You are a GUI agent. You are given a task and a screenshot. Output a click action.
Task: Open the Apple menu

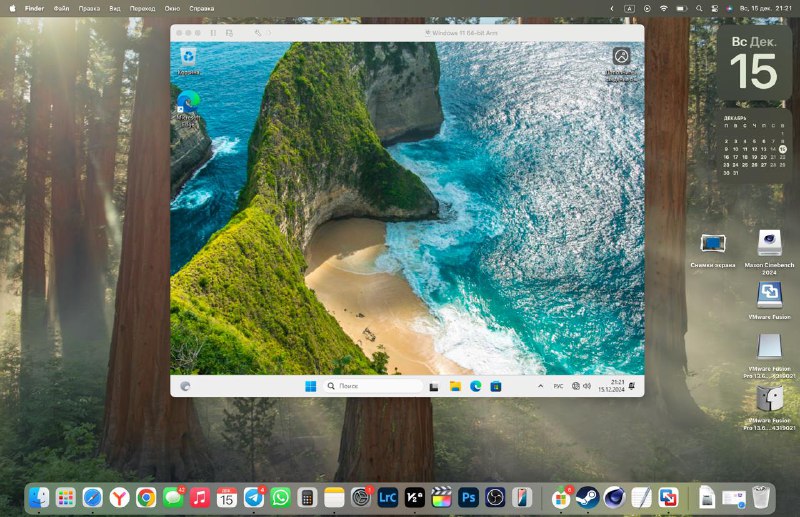pos(12,8)
